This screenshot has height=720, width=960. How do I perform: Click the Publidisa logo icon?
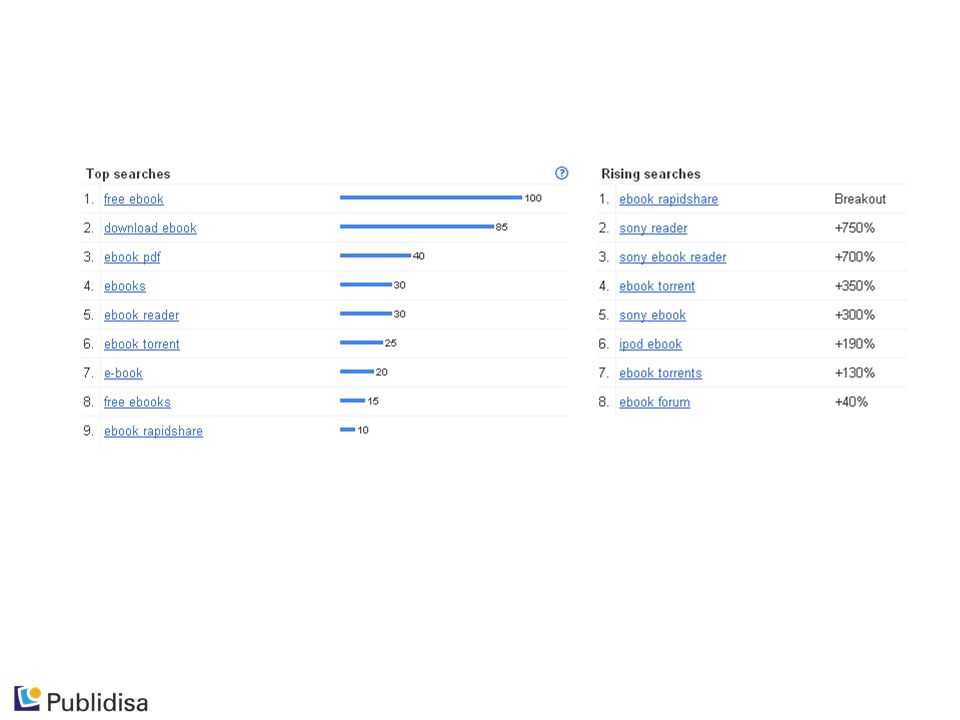28,699
